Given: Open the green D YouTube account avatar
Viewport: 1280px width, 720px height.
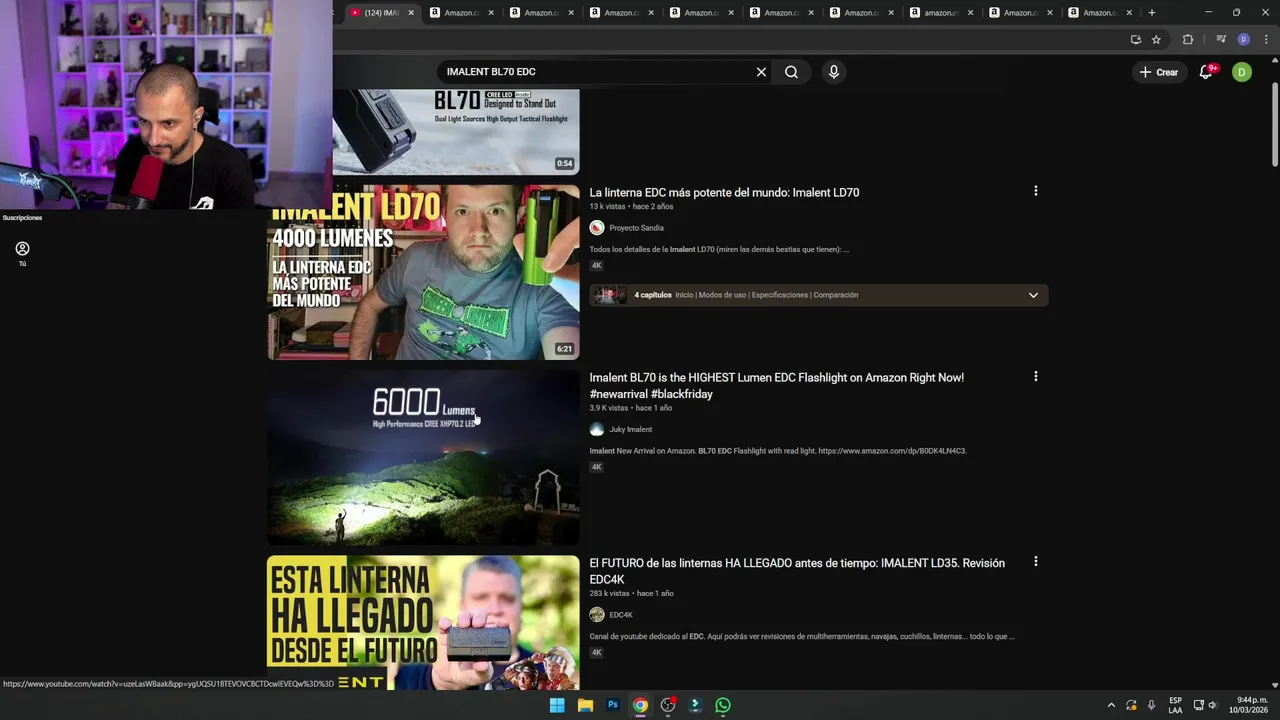Looking at the screenshot, I should pyautogui.click(x=1241, y=72).
